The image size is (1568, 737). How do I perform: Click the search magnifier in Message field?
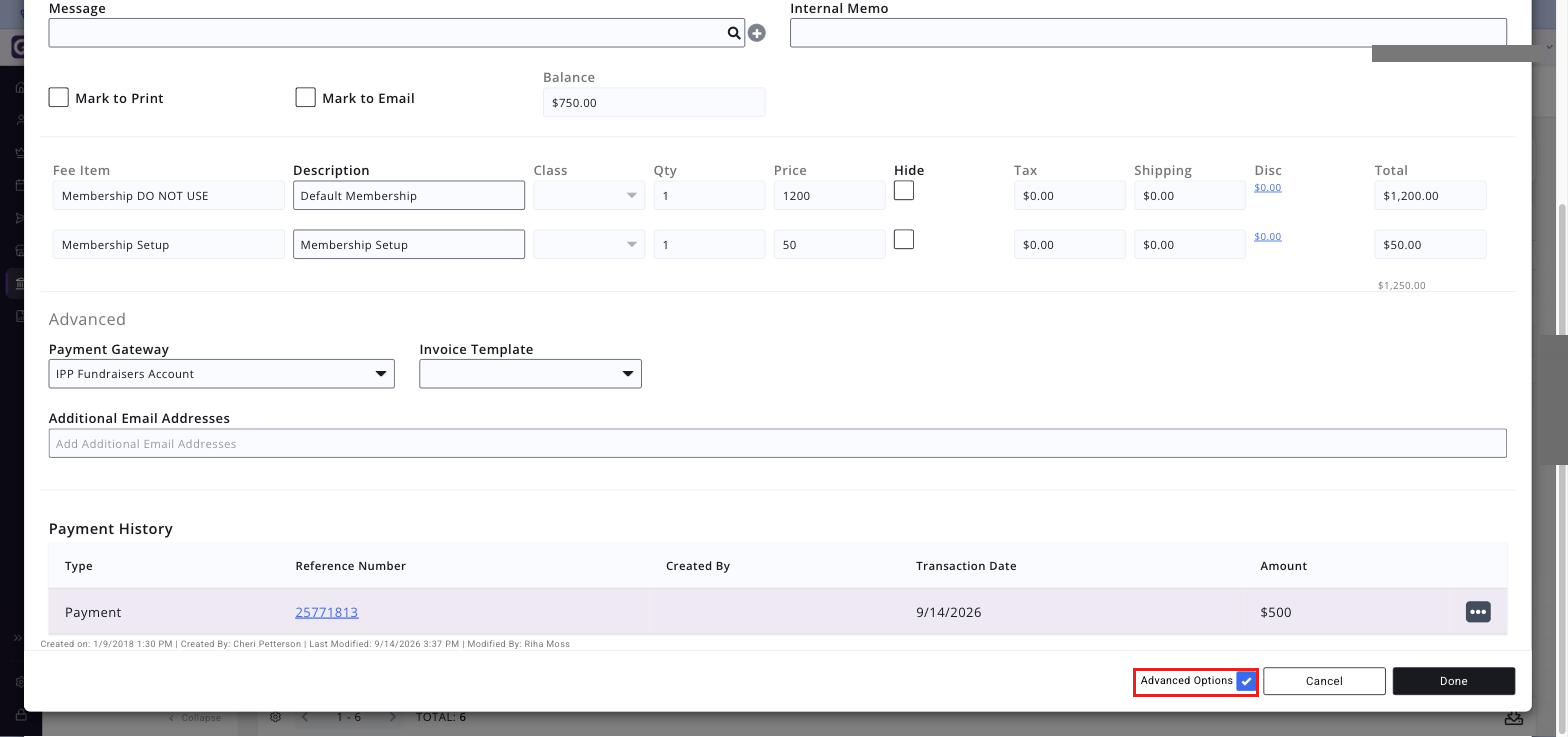[734, 33]
